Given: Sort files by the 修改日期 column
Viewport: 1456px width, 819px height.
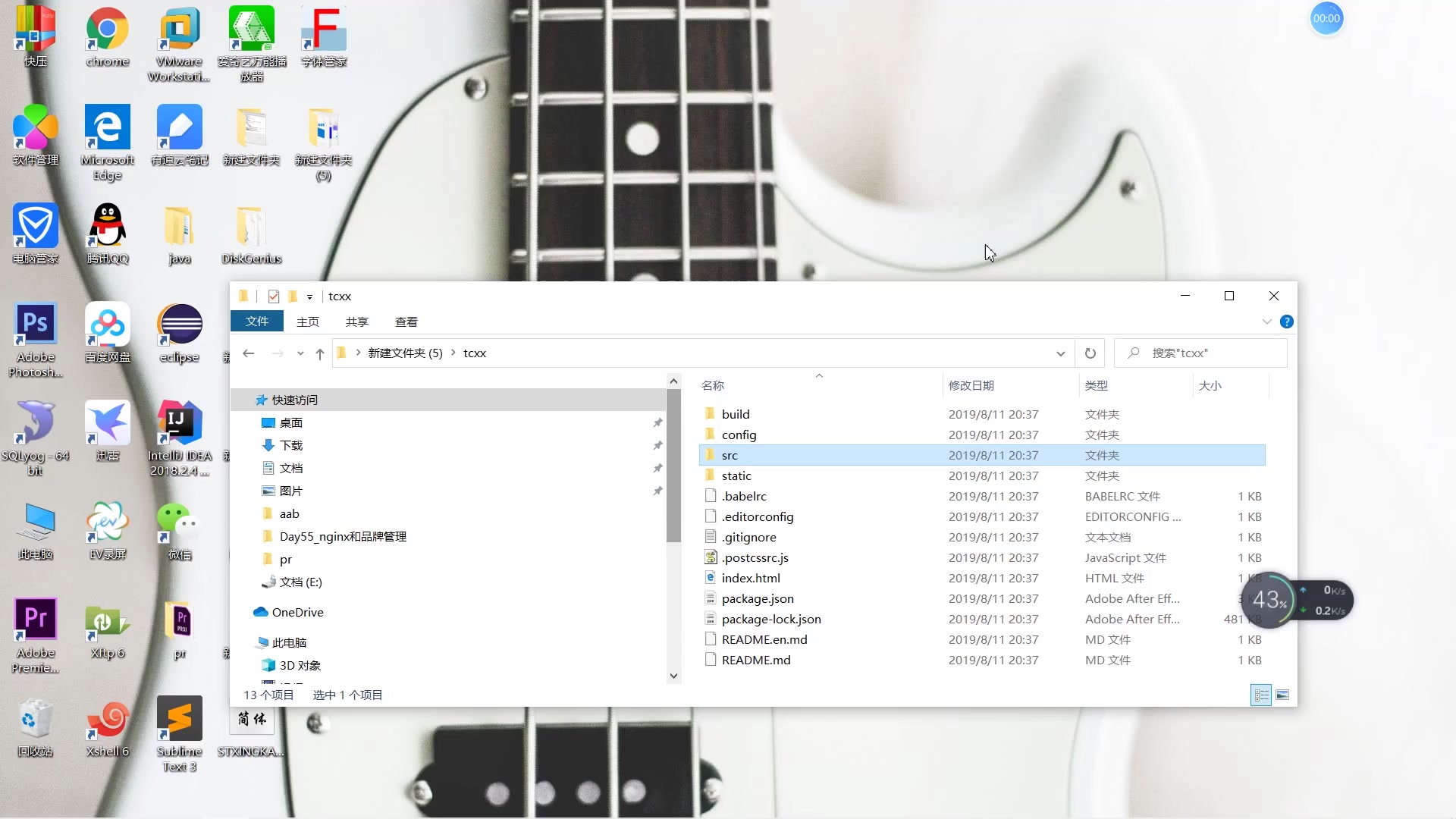Looking at the screenshot, I should 1010,385.
